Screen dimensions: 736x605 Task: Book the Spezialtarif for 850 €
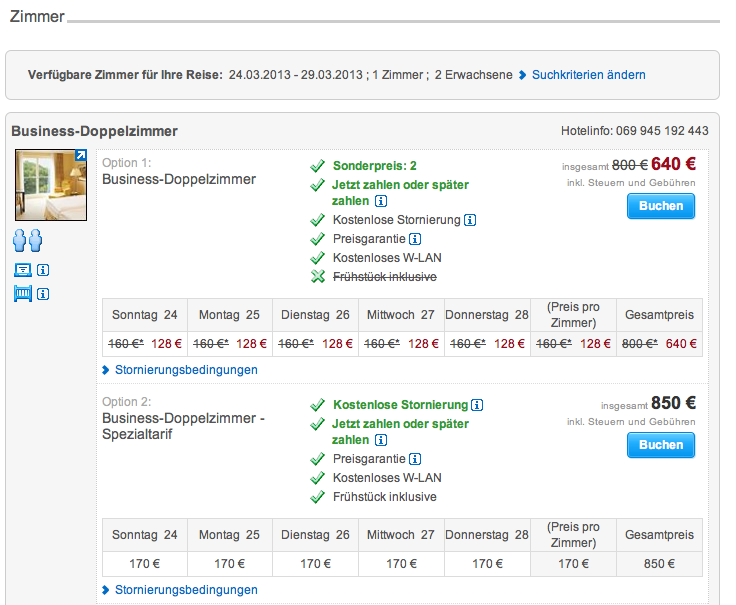(x=660, y=445)
